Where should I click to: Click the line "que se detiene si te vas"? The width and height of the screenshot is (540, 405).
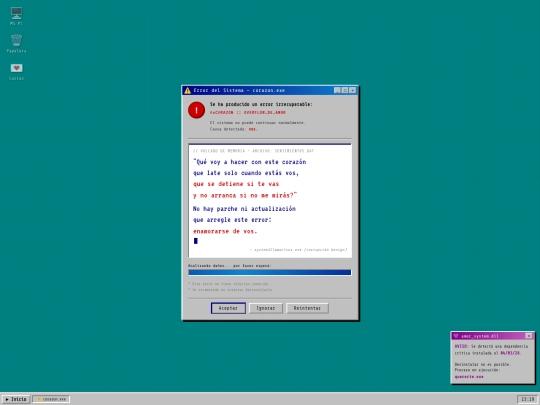(x=236, y=184)
